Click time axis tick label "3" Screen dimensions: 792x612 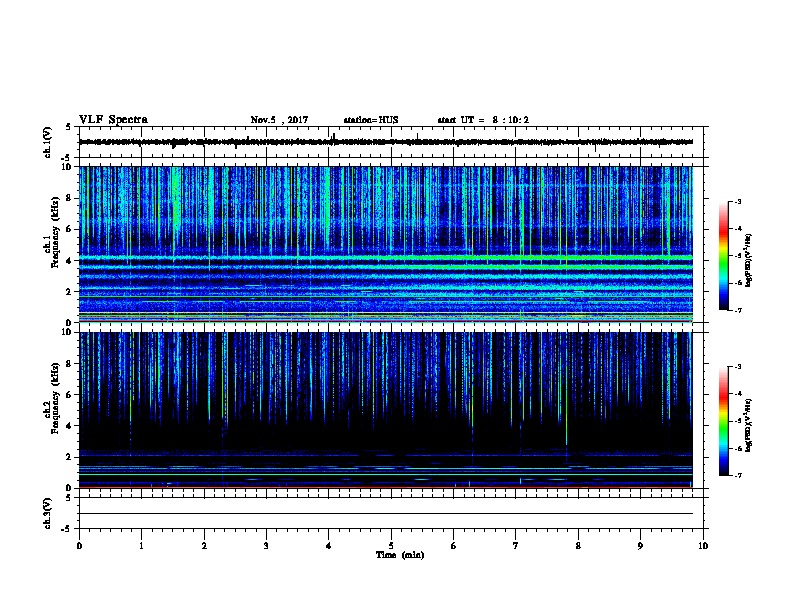266,546
